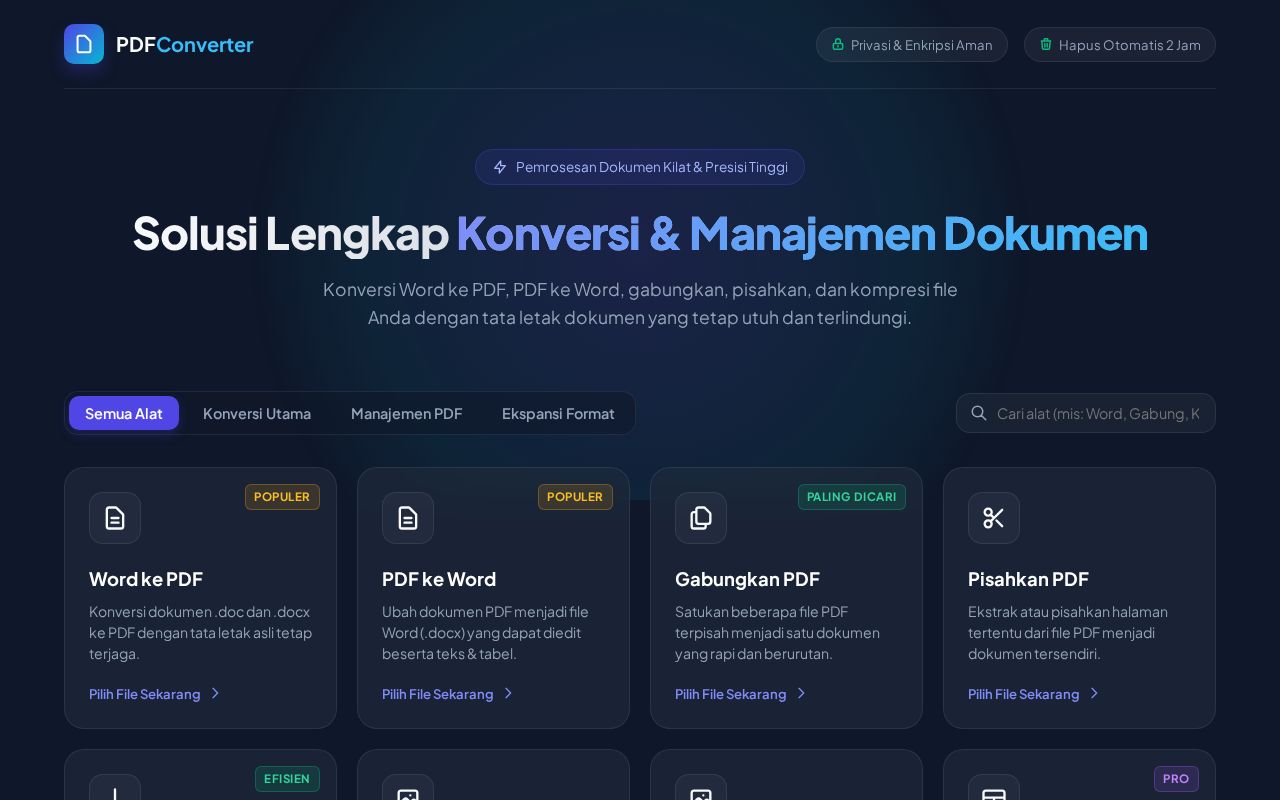Click the EFISIEN badge
The image size is (1280, 800).
coord(287,779)
